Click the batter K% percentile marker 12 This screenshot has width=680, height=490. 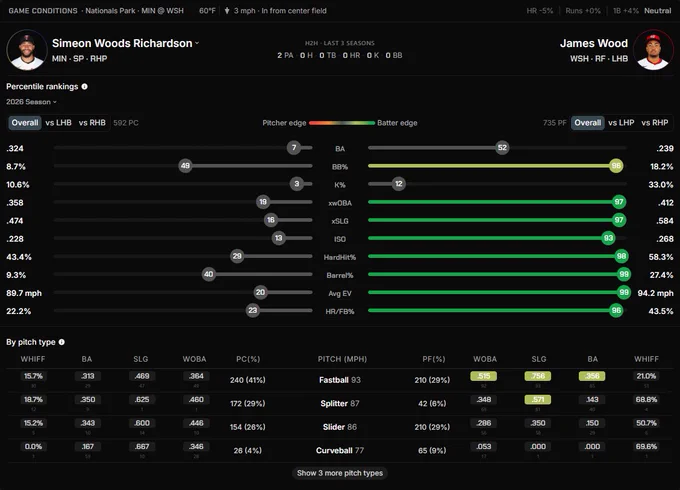(x=399, y=184)
